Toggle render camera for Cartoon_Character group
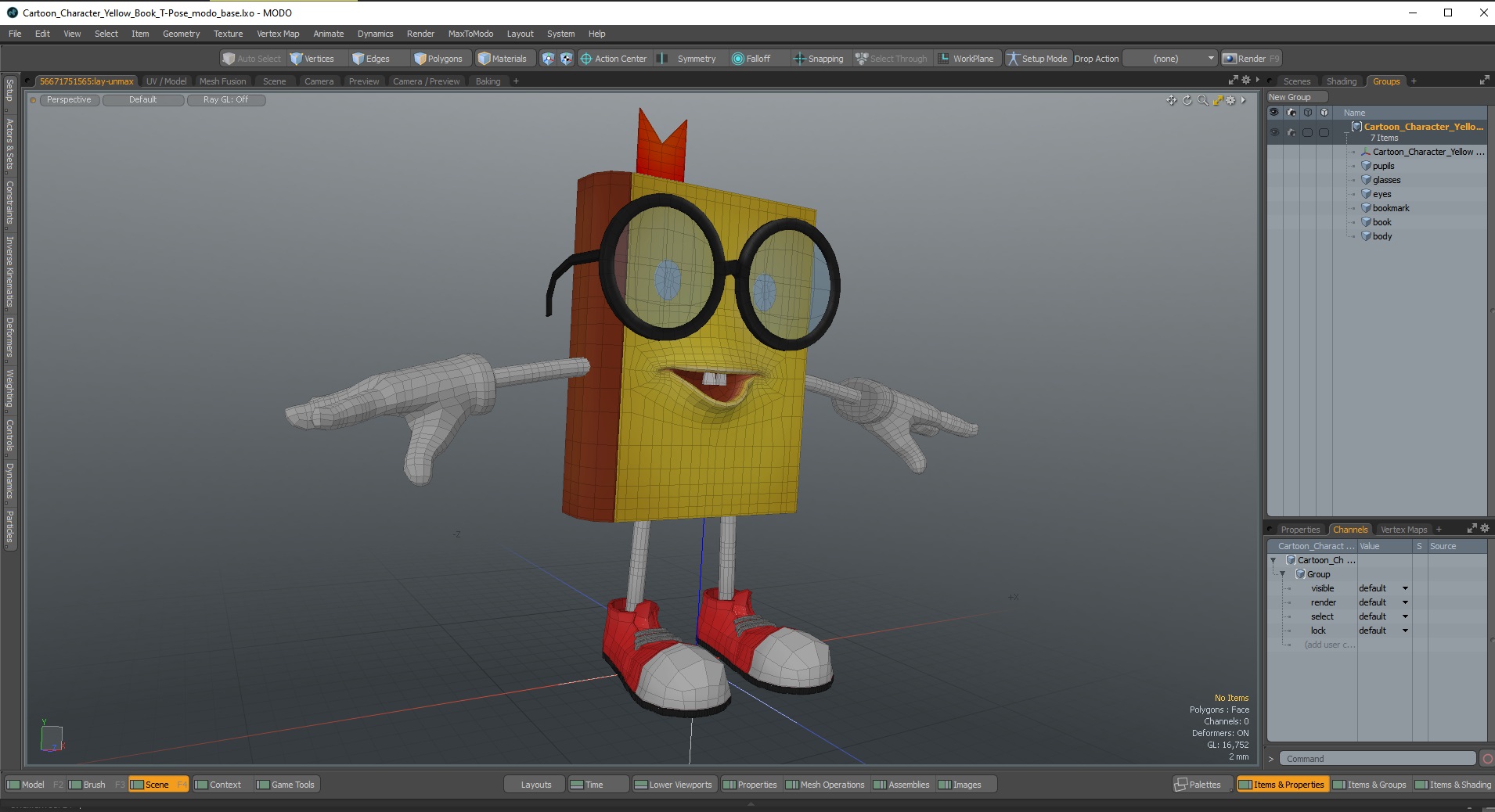Viewport: 1495px width, 812px height. pos(1291,132)
